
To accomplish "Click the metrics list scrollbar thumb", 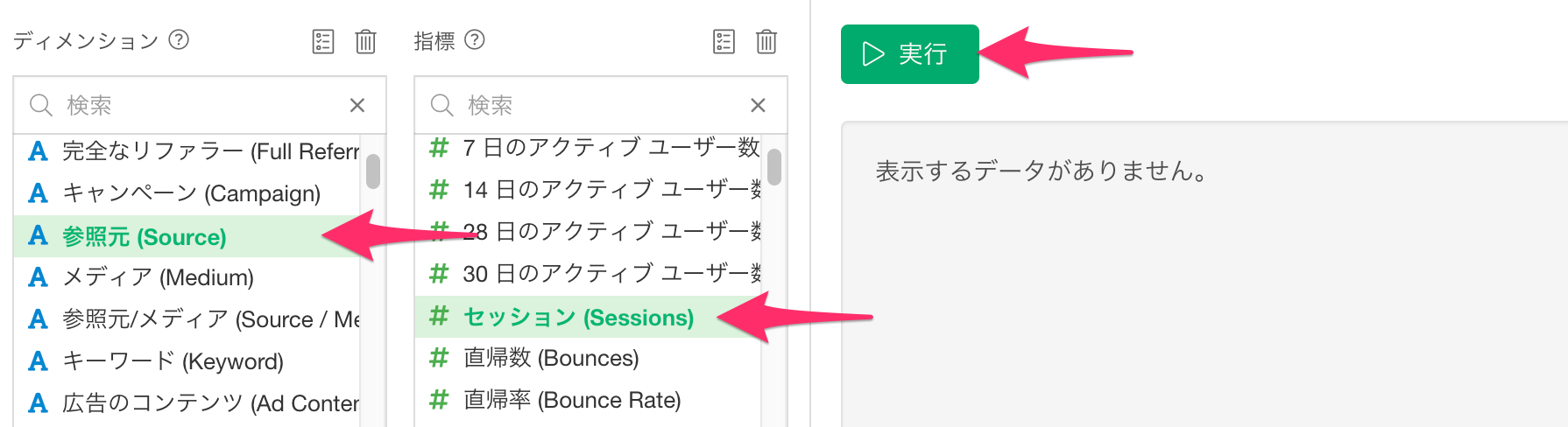I will tap(774, 167).
